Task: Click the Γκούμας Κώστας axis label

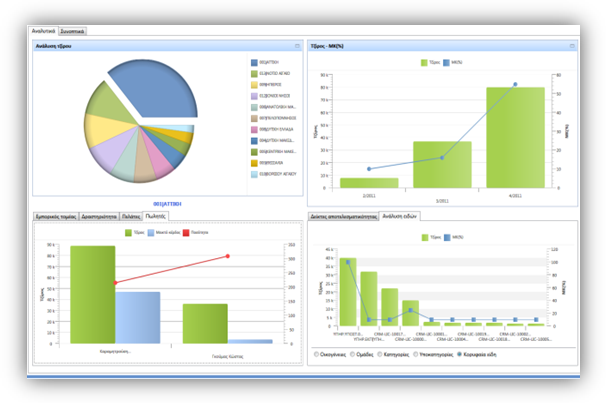Action: [228, 357]
